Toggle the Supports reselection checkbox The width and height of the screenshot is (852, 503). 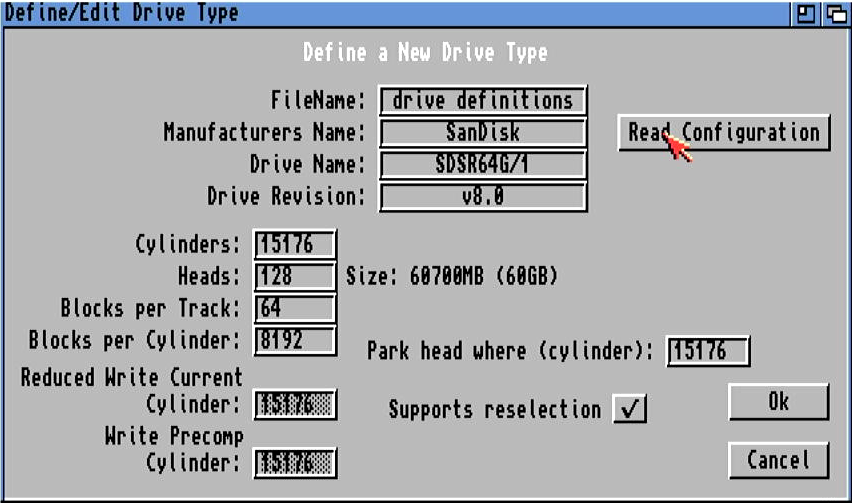click(630, 409)
